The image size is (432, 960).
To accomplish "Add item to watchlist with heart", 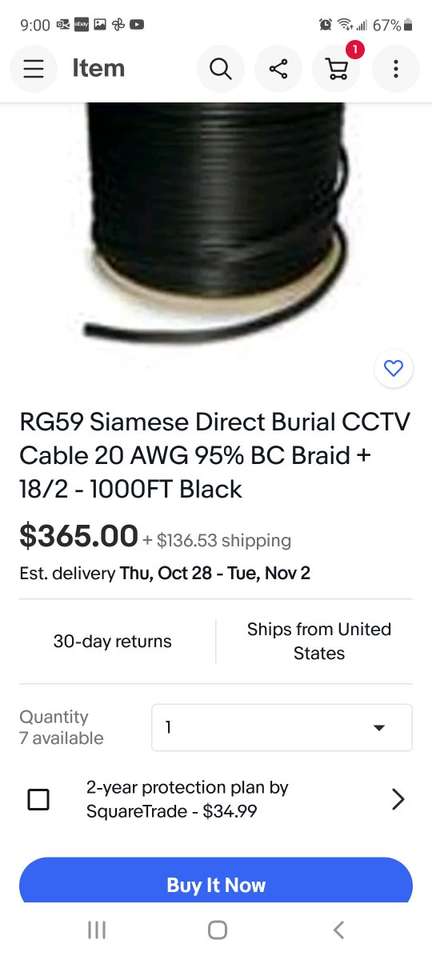I will click(x=393, y=369).
